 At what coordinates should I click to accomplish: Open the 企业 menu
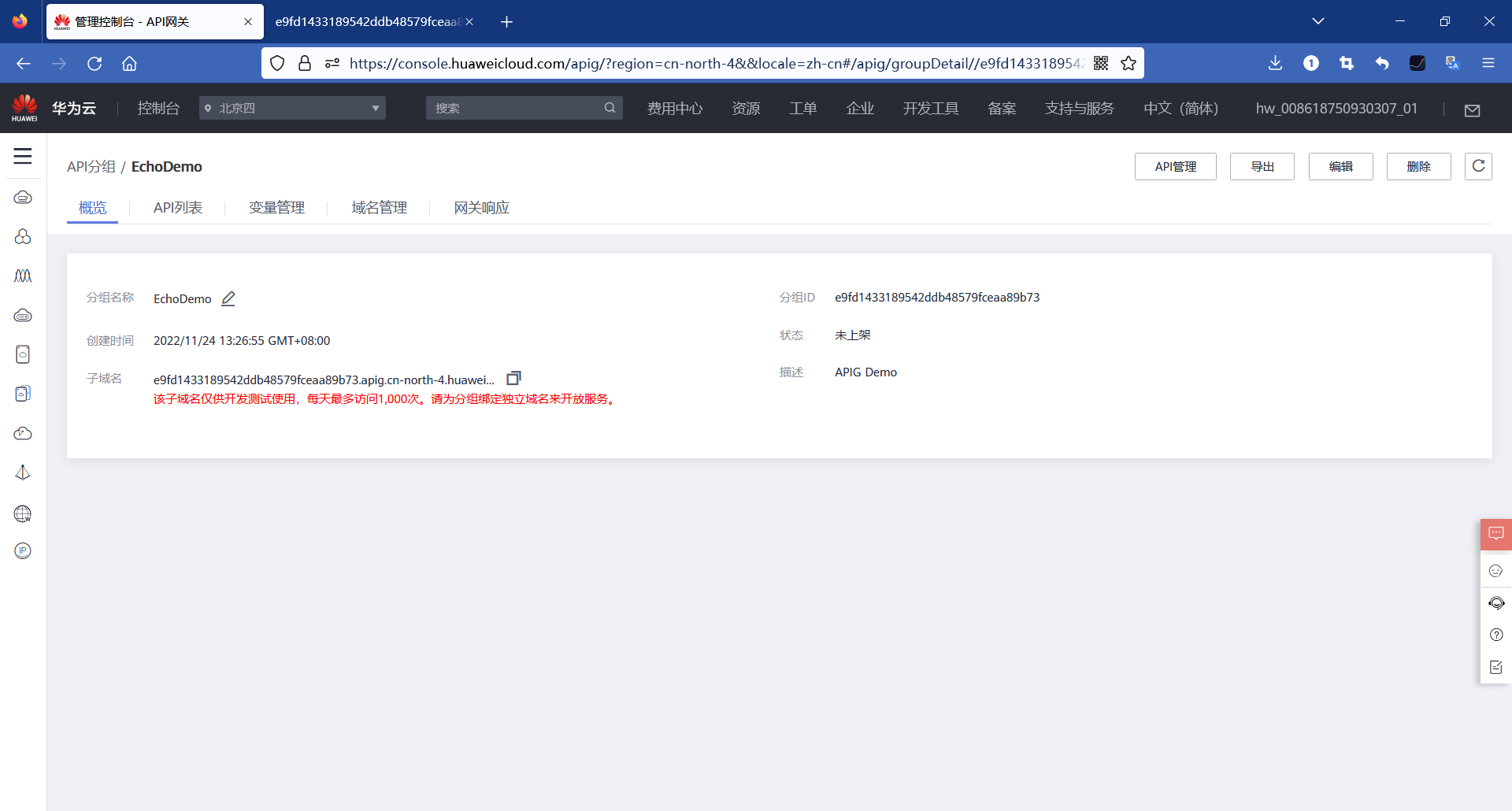coord(860,108)
